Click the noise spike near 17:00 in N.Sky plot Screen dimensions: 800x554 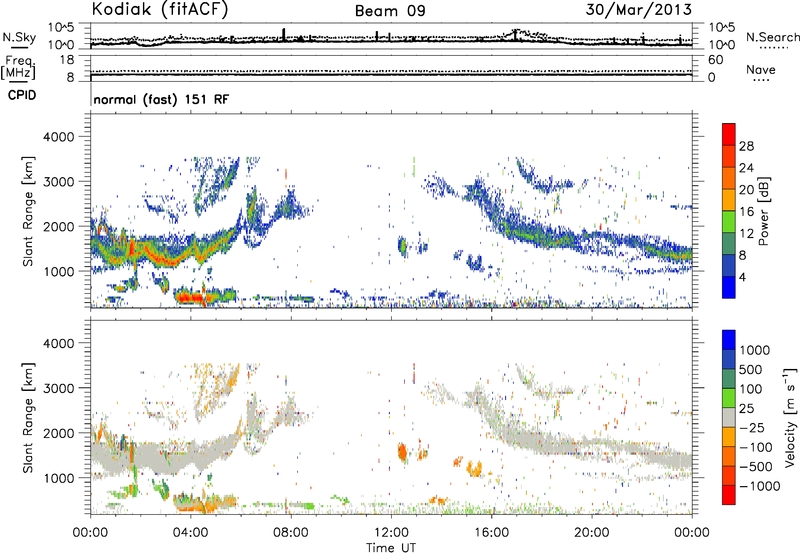[x=516, y=35]
